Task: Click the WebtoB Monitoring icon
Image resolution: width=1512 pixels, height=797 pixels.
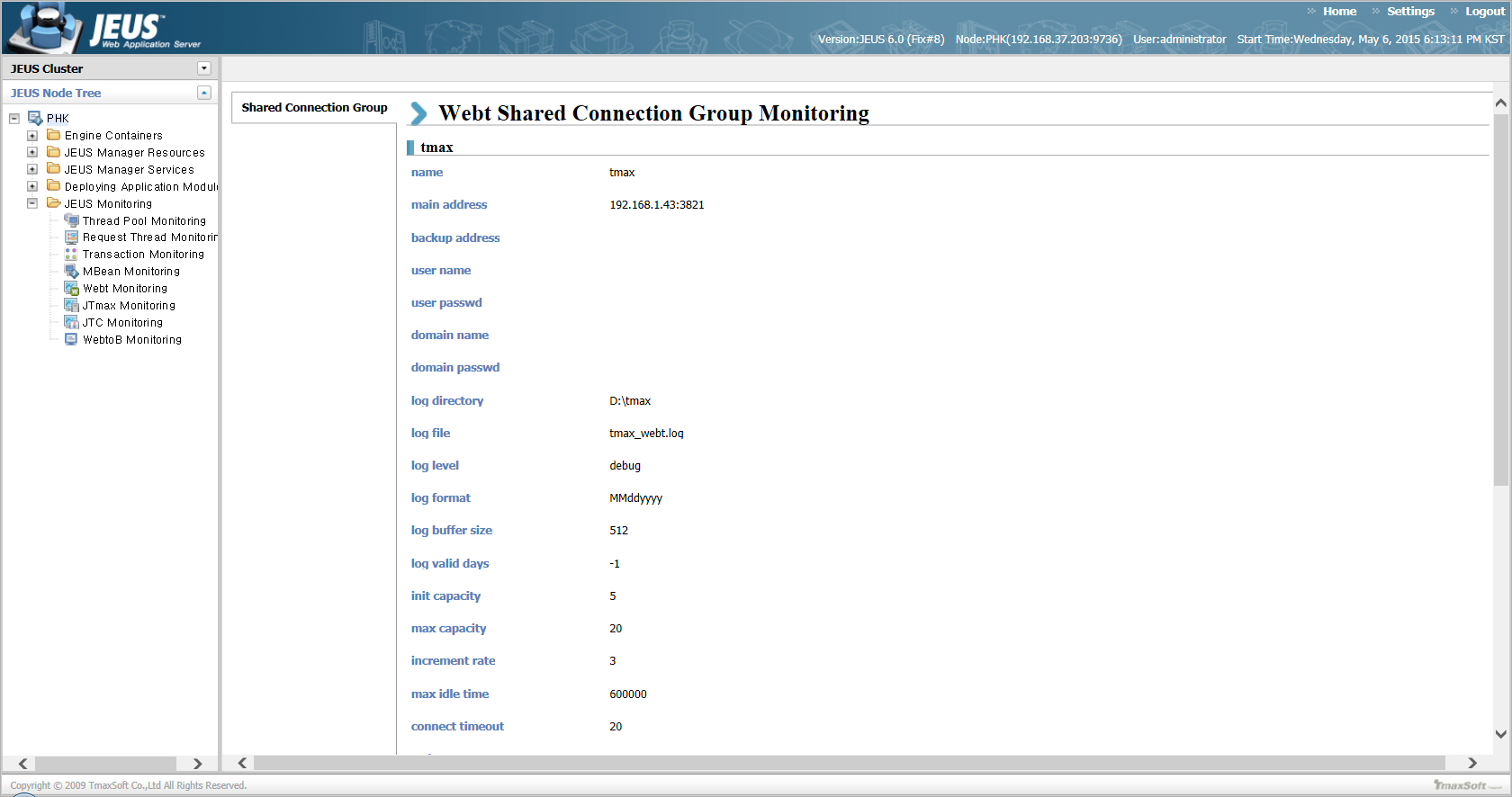Action: pos(71,340)
